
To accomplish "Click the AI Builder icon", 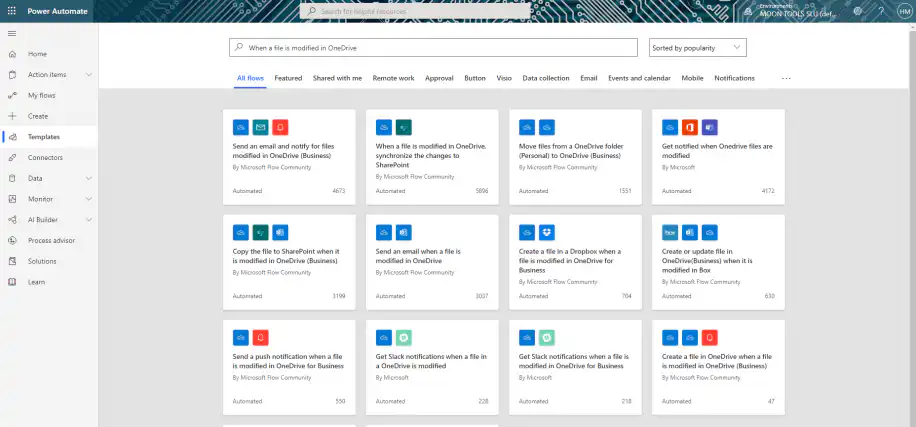I will (x=12, y=220).
